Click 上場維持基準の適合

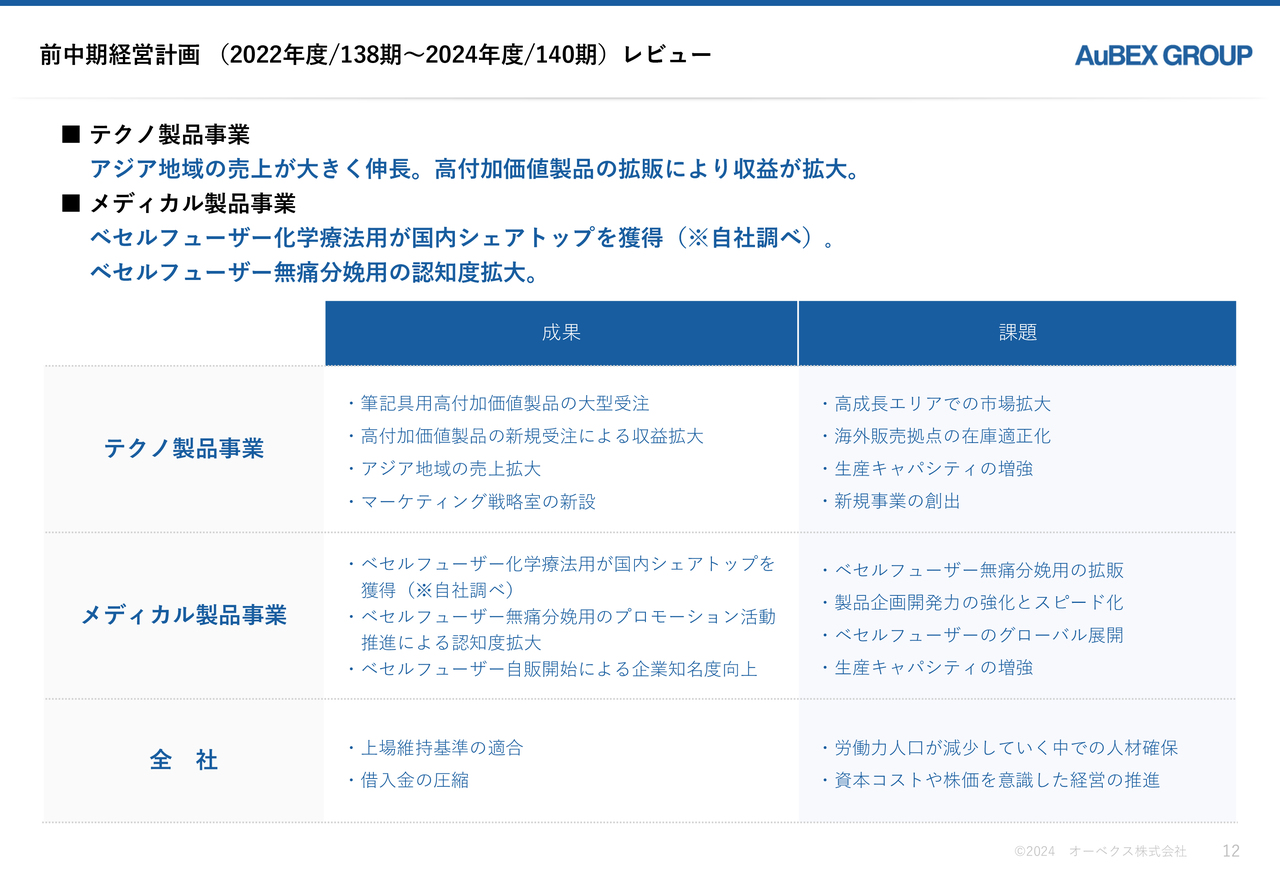[x=435, y=748]
